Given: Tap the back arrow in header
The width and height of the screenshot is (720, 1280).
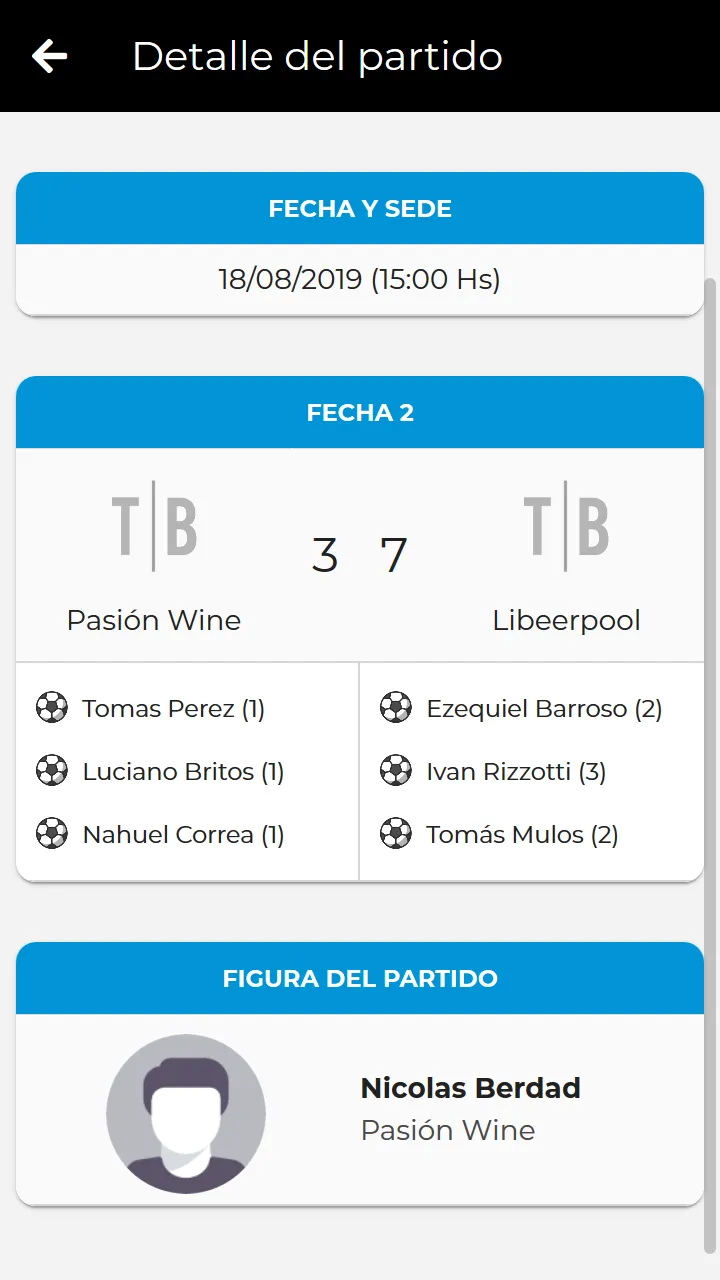Looking at the screenshot, I should [x=49, y=56].
